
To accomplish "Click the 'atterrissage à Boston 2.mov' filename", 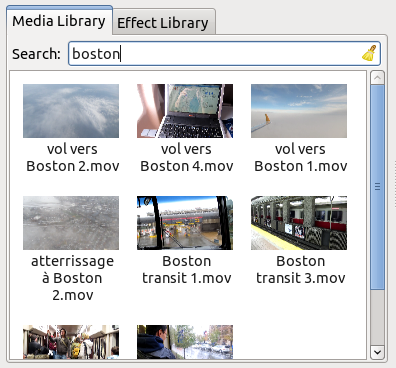I will [x=72, y=278].
